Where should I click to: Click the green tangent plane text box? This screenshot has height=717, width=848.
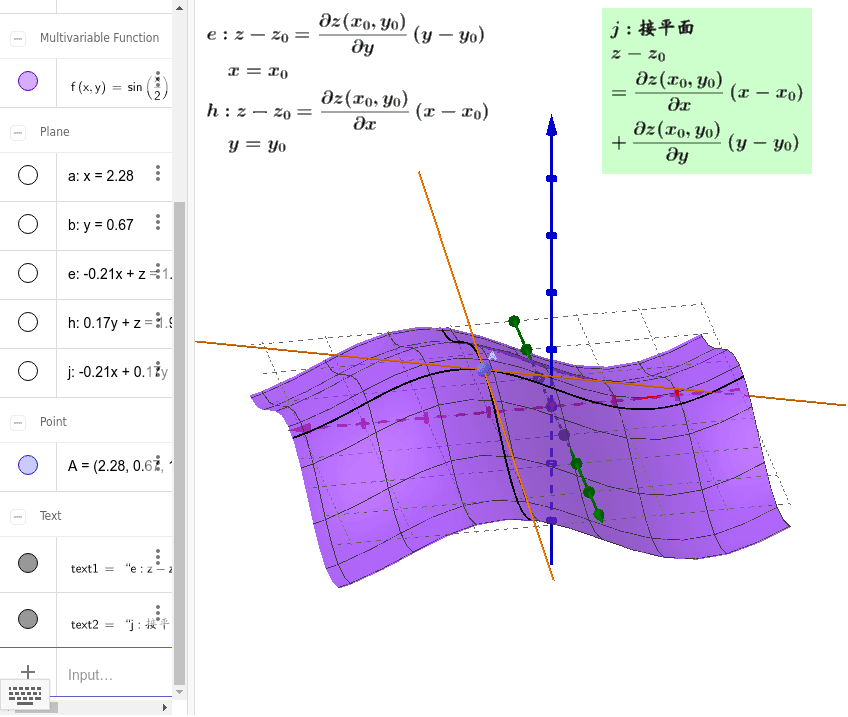point(706,90)
